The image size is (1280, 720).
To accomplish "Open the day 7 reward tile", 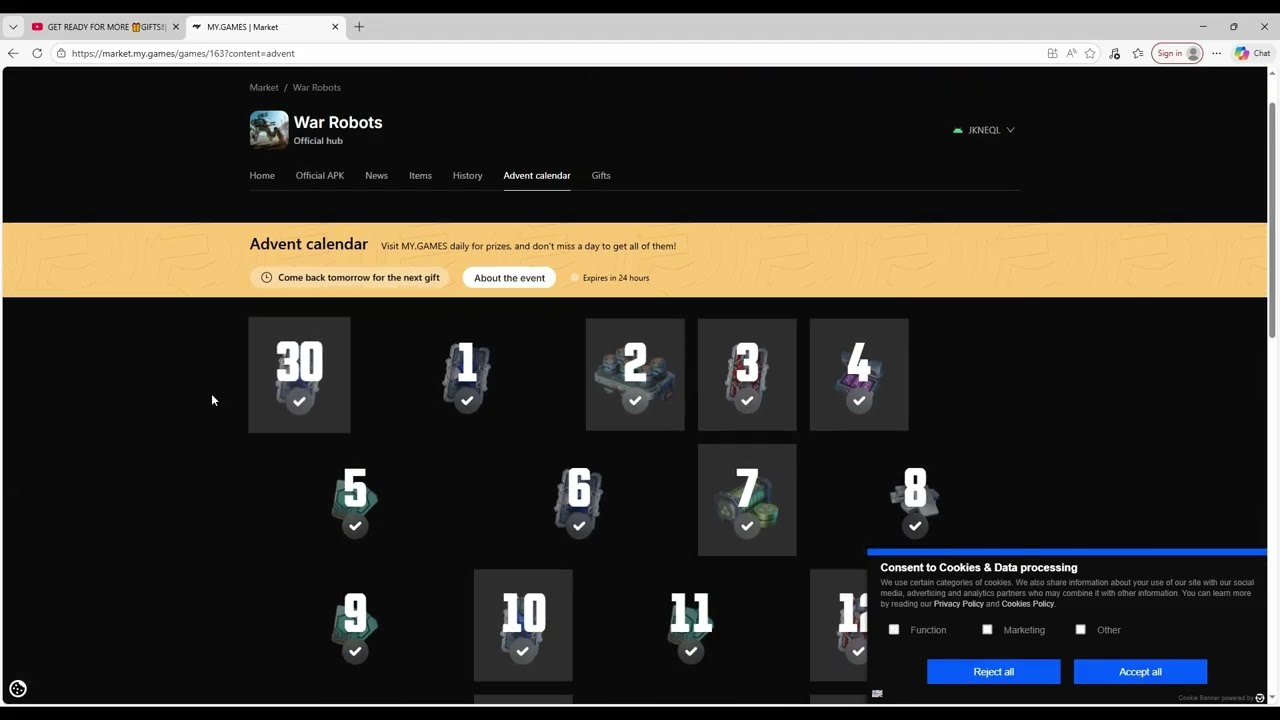I will point(747,500).
